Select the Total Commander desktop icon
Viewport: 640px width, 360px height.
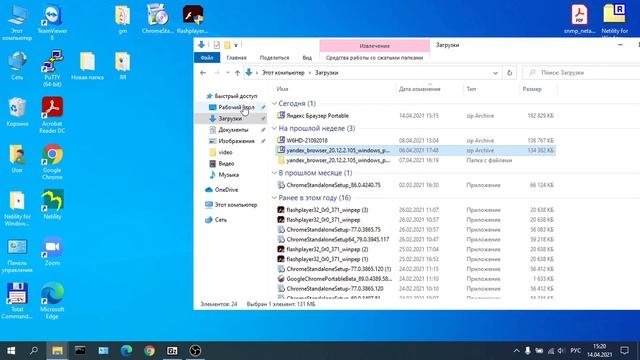[x=17, y=301]
